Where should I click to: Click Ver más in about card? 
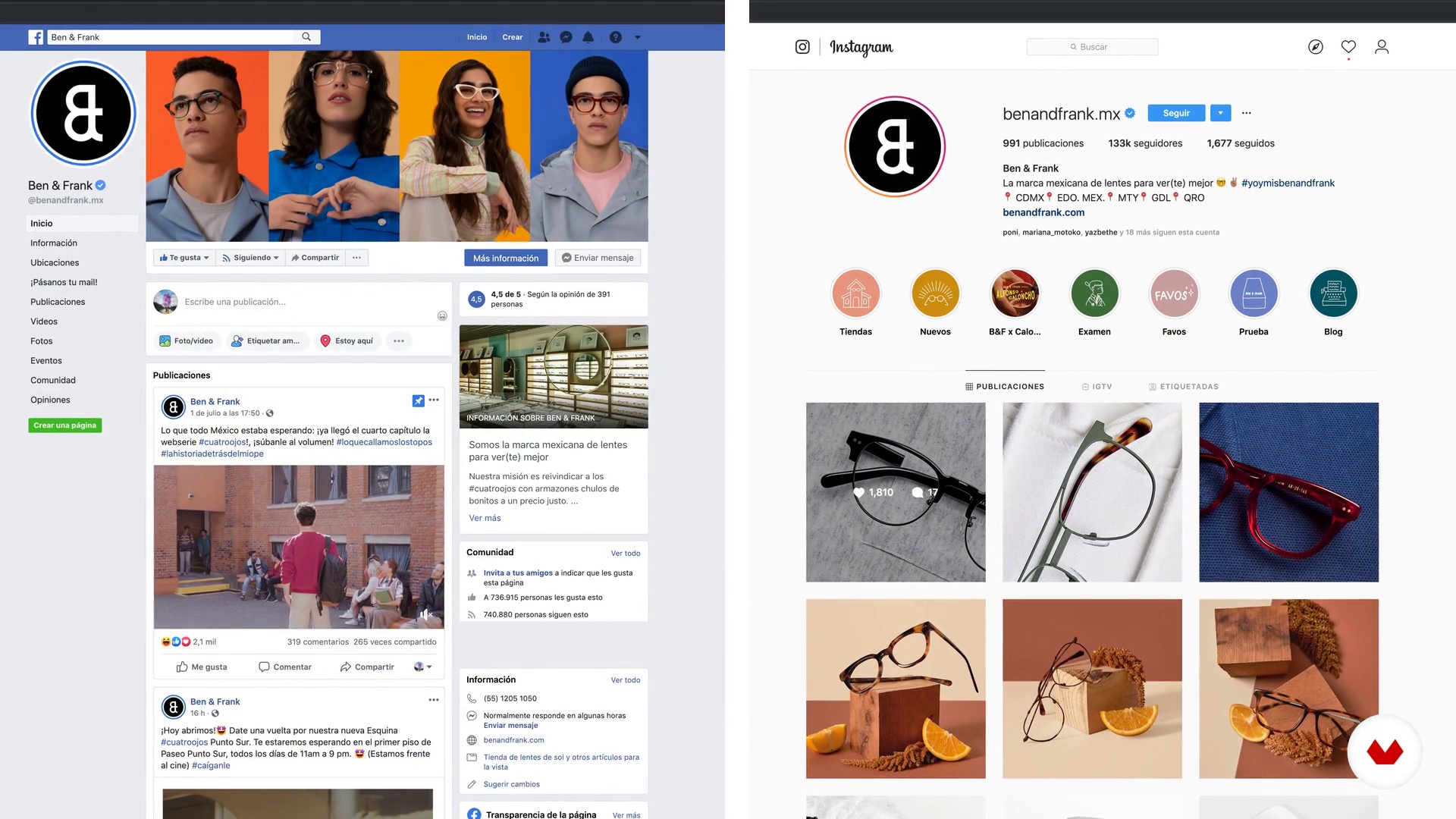(485, 519)
